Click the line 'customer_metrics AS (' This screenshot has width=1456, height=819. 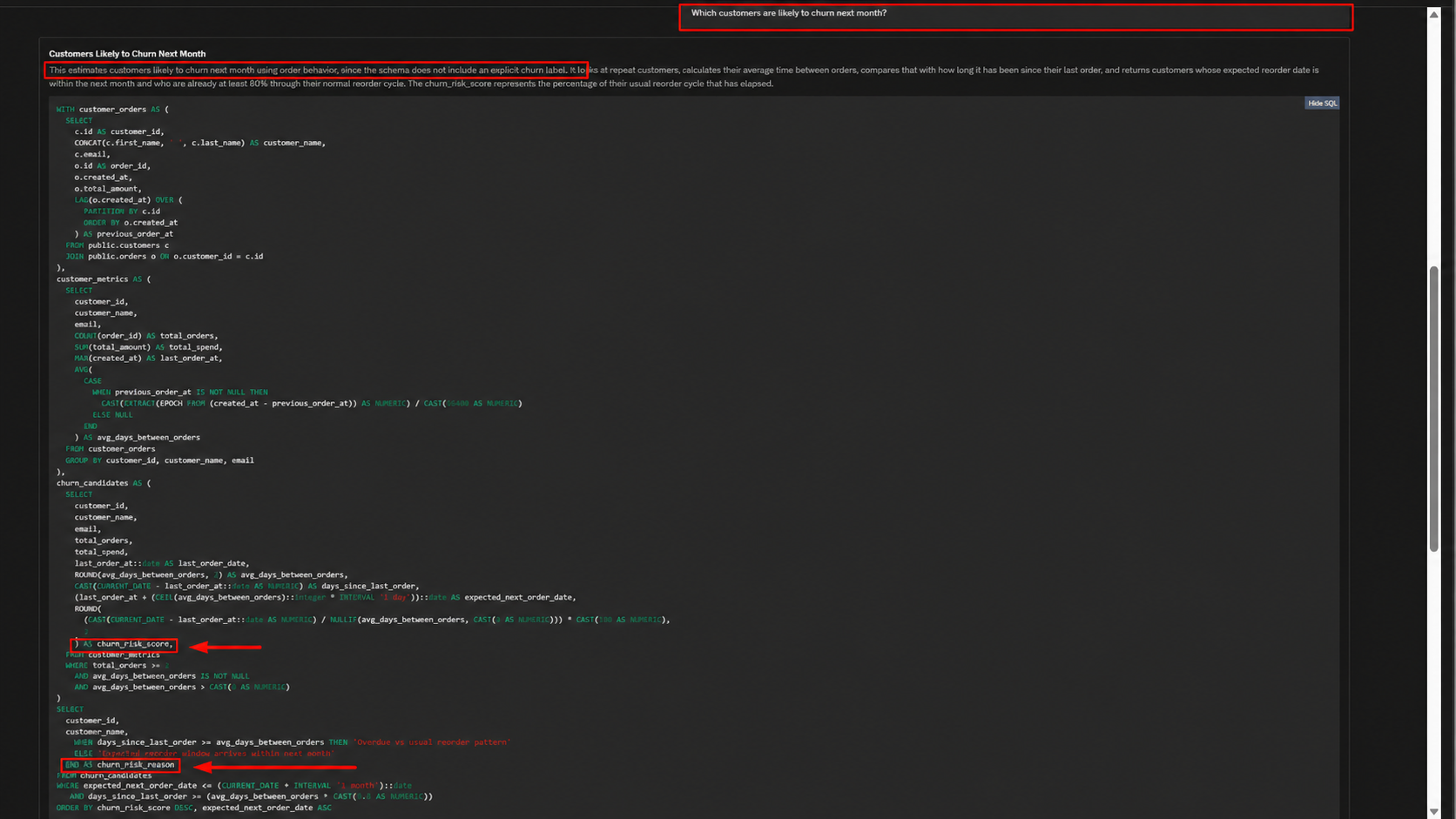pos(103,279)
